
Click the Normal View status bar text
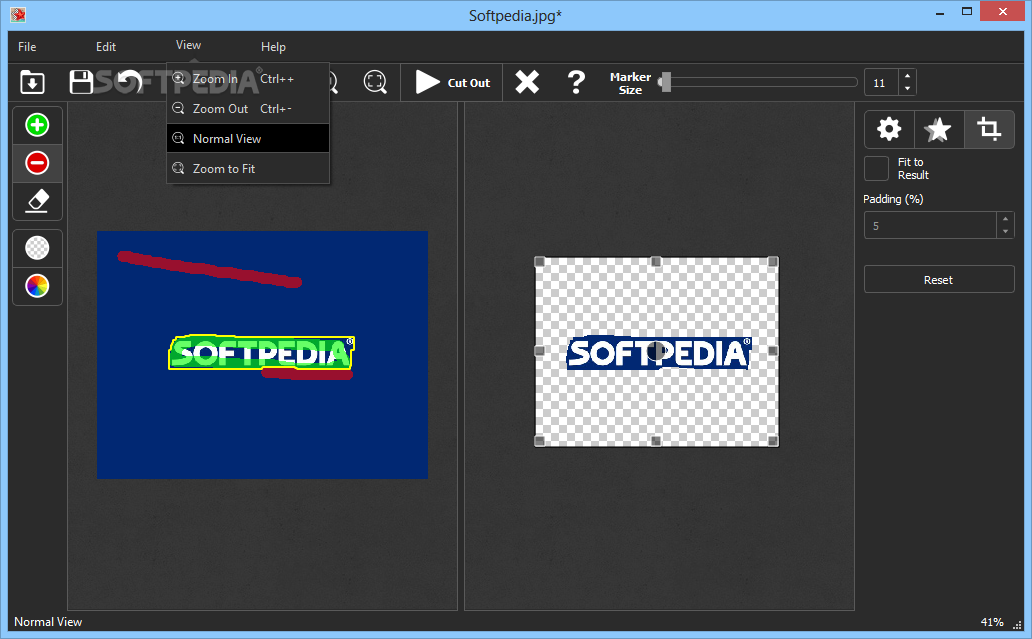(48, 622)
